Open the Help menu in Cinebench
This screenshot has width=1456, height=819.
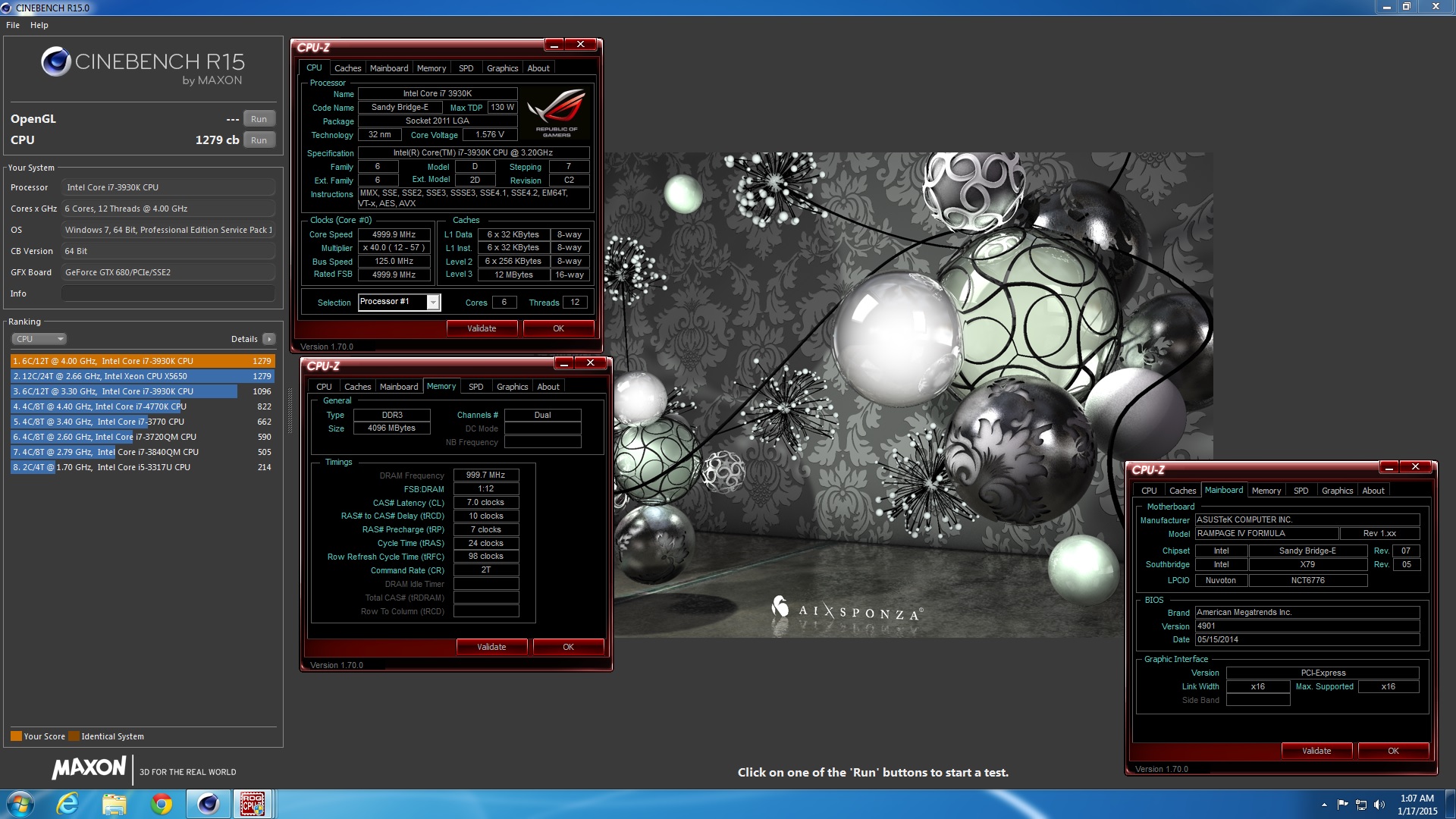coord(39,25)
